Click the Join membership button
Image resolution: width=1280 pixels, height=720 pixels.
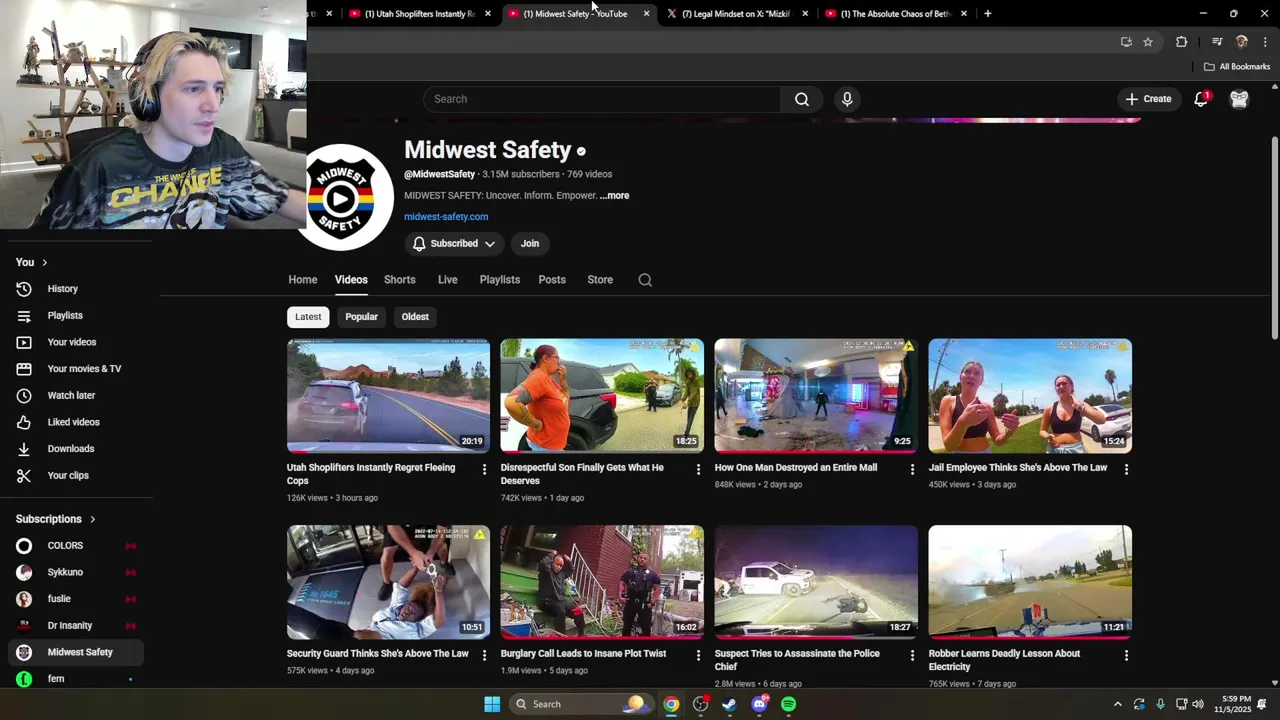[530, 244]
